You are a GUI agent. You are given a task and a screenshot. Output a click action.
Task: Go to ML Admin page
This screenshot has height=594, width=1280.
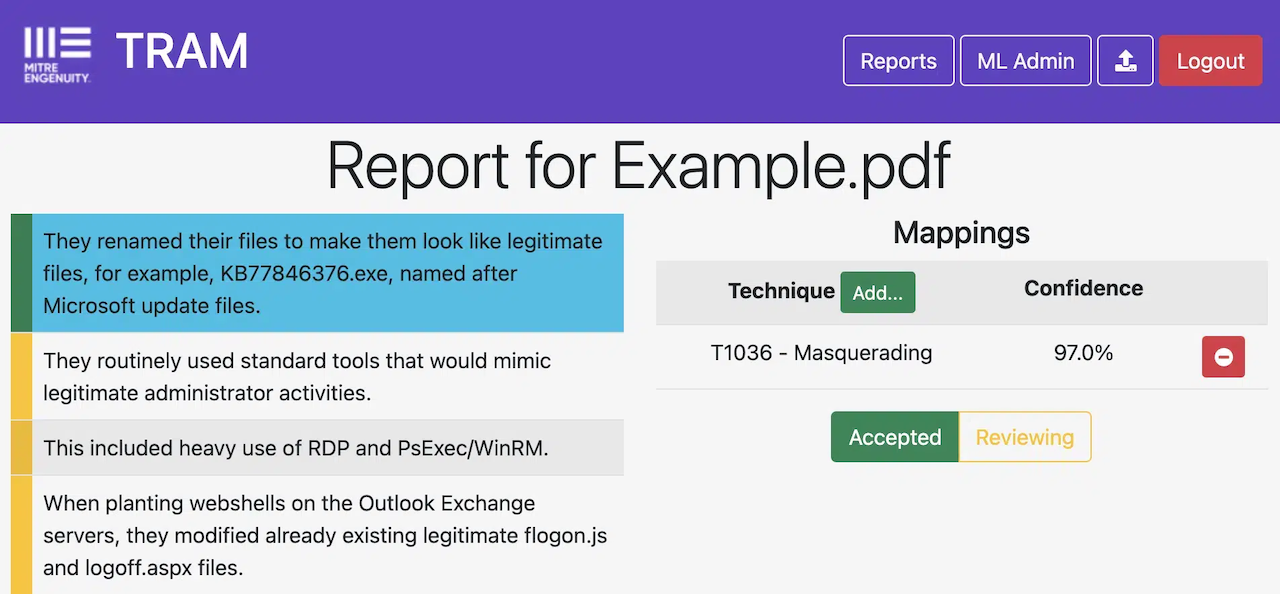pos(1025,61)
